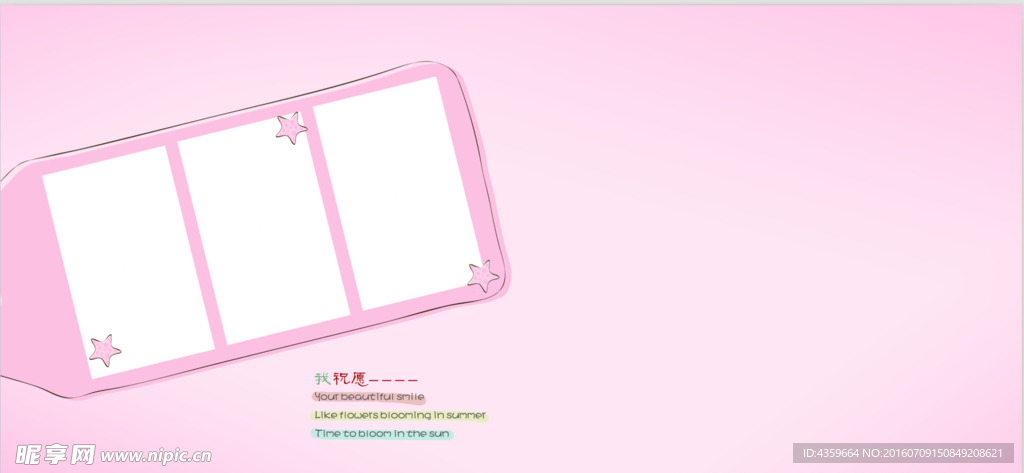1024x473 pixels.
Task: Select the left white photo placeholder
Action: point(128,262)
